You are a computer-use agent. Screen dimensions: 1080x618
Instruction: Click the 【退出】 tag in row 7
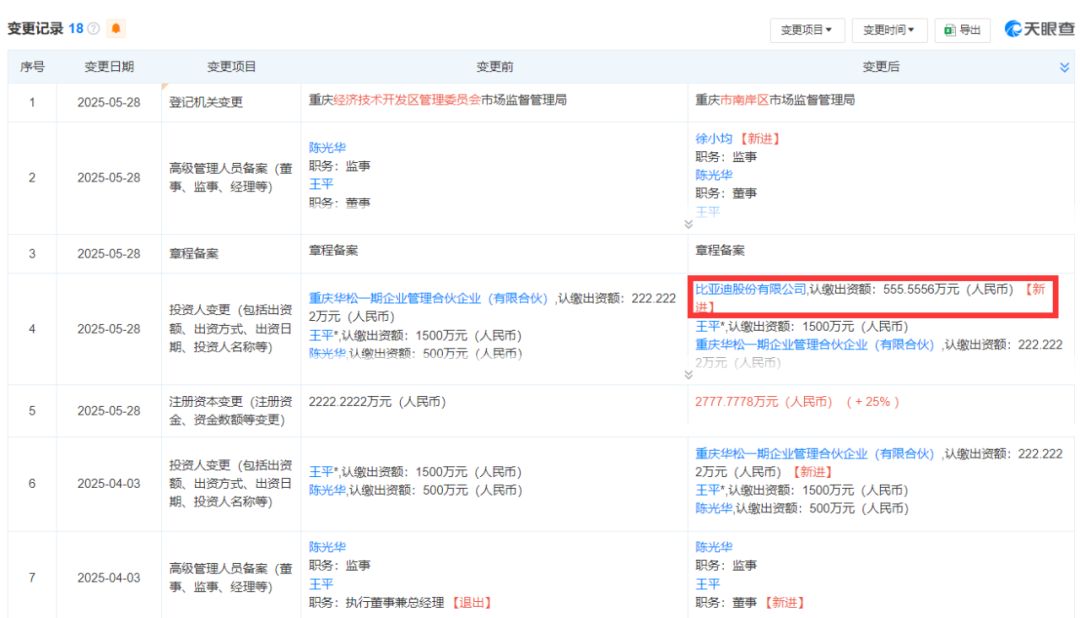(473, 603)
